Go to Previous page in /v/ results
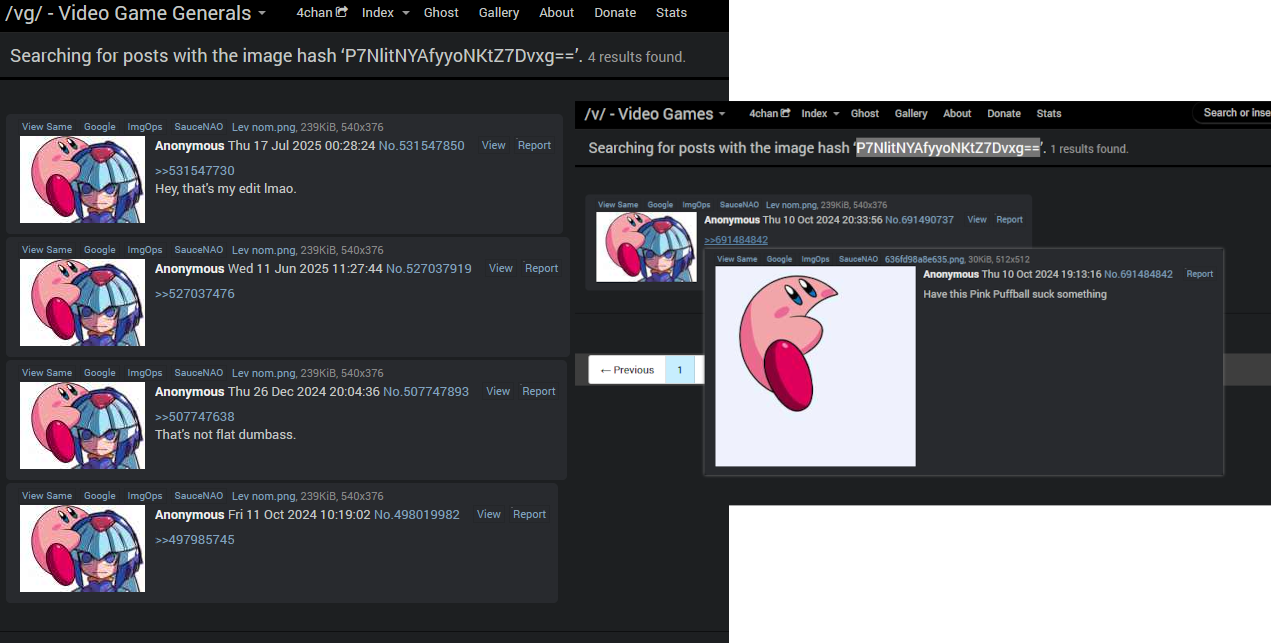1271x643 pixels. tap(627, 370)
